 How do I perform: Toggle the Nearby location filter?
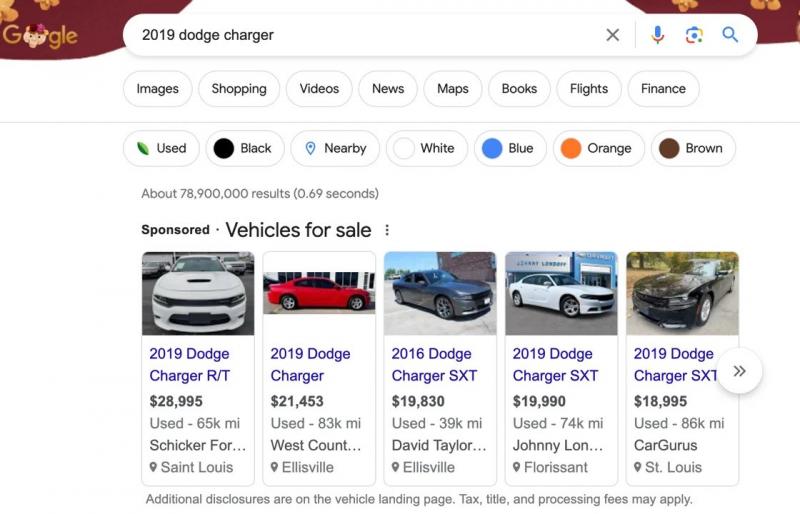(x=334, y=148)
